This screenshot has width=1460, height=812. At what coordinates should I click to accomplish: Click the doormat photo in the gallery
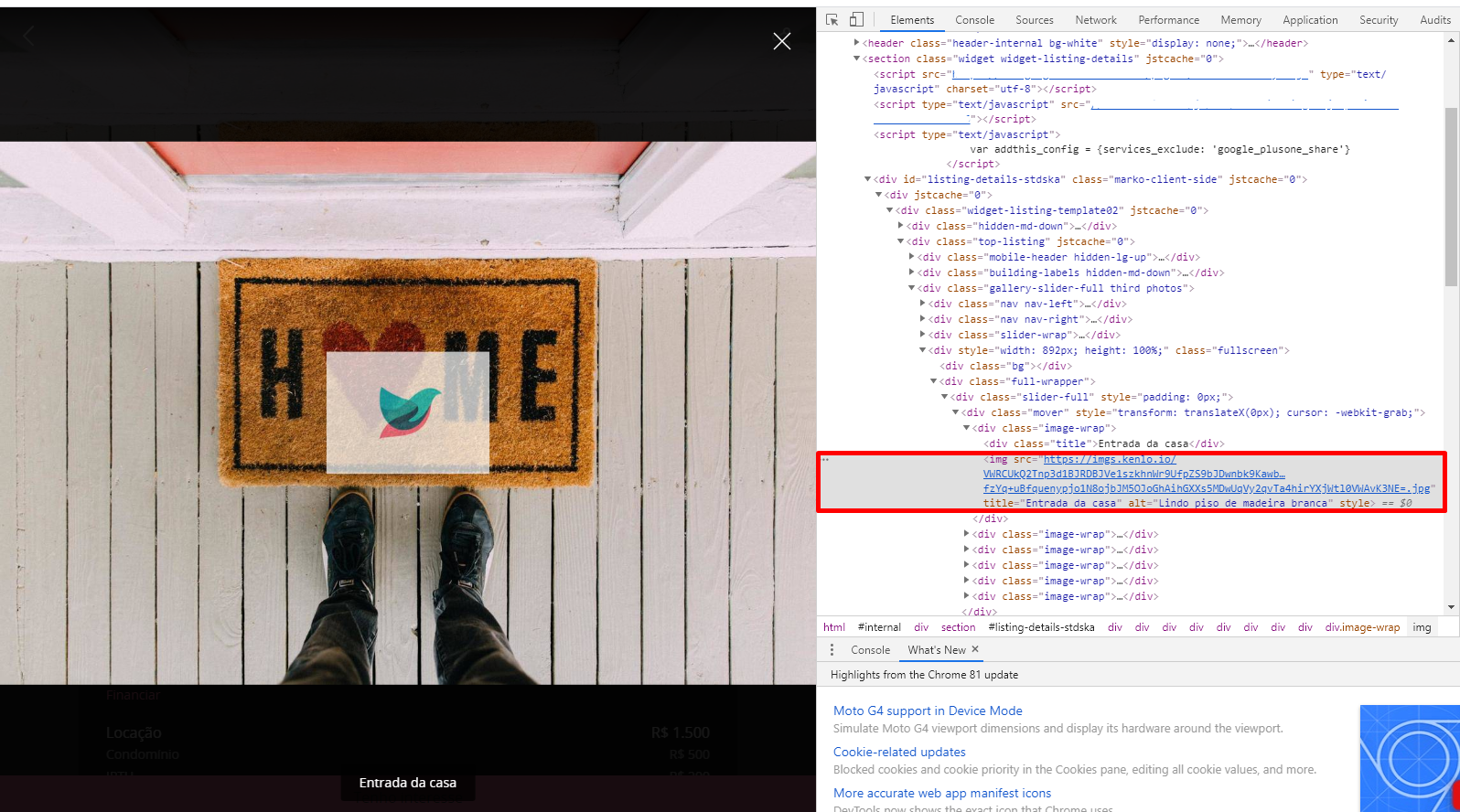pos(408,412)
